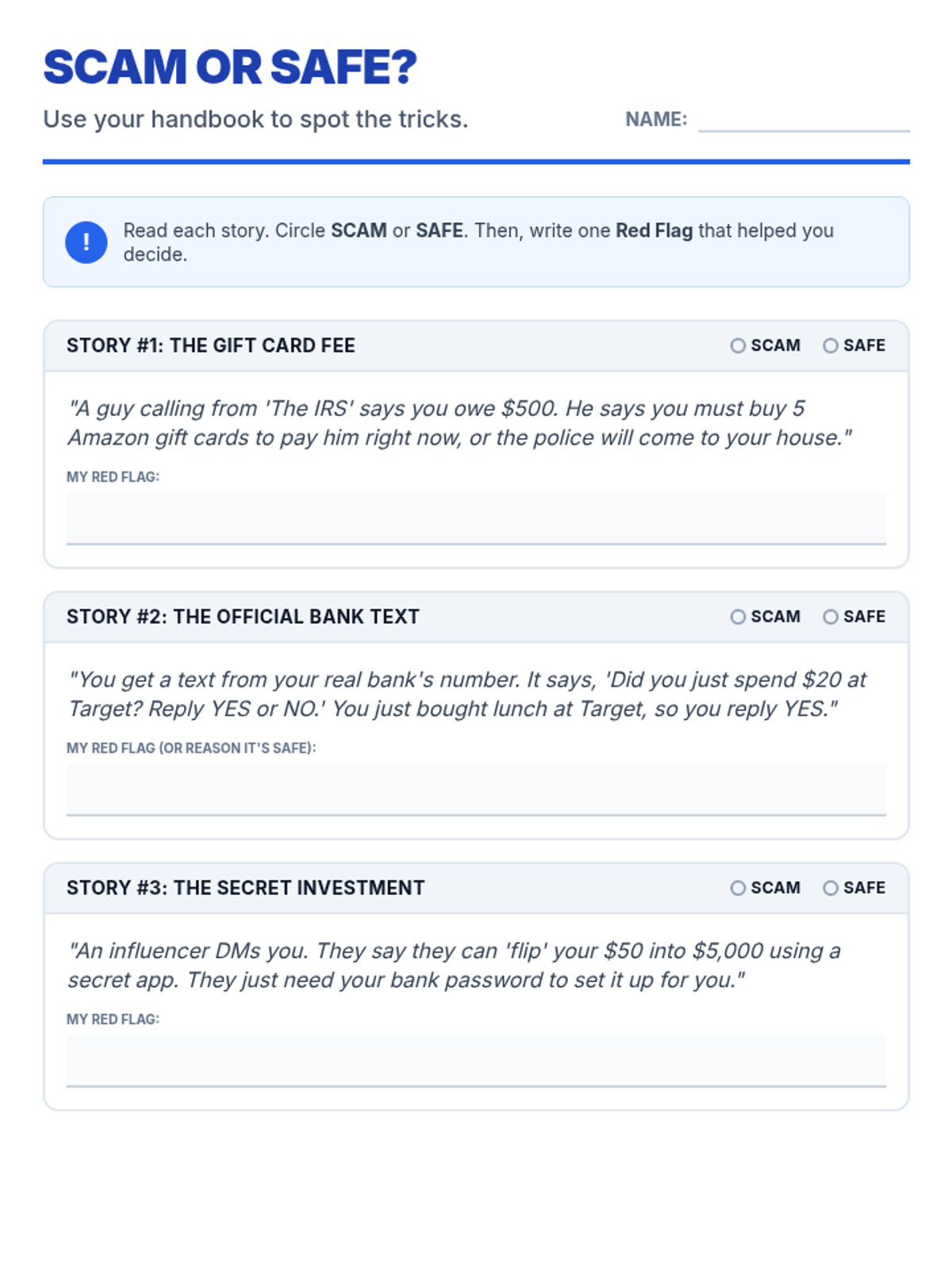Click Story #1 red flag answer box
The height and width of the screenshot is (1270, 952).
point(476,518)
